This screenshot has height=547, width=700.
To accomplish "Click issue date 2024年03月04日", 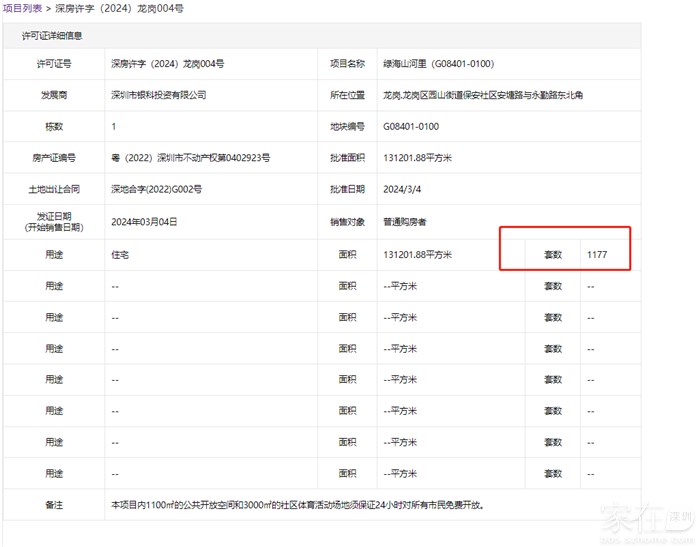I will pyautogui.click(x=144, y=221).
